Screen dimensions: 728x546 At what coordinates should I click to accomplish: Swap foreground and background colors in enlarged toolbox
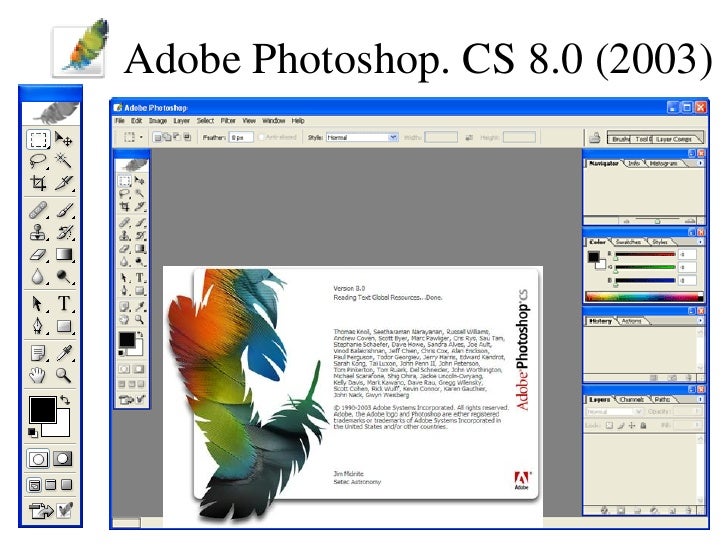(65, 400)
